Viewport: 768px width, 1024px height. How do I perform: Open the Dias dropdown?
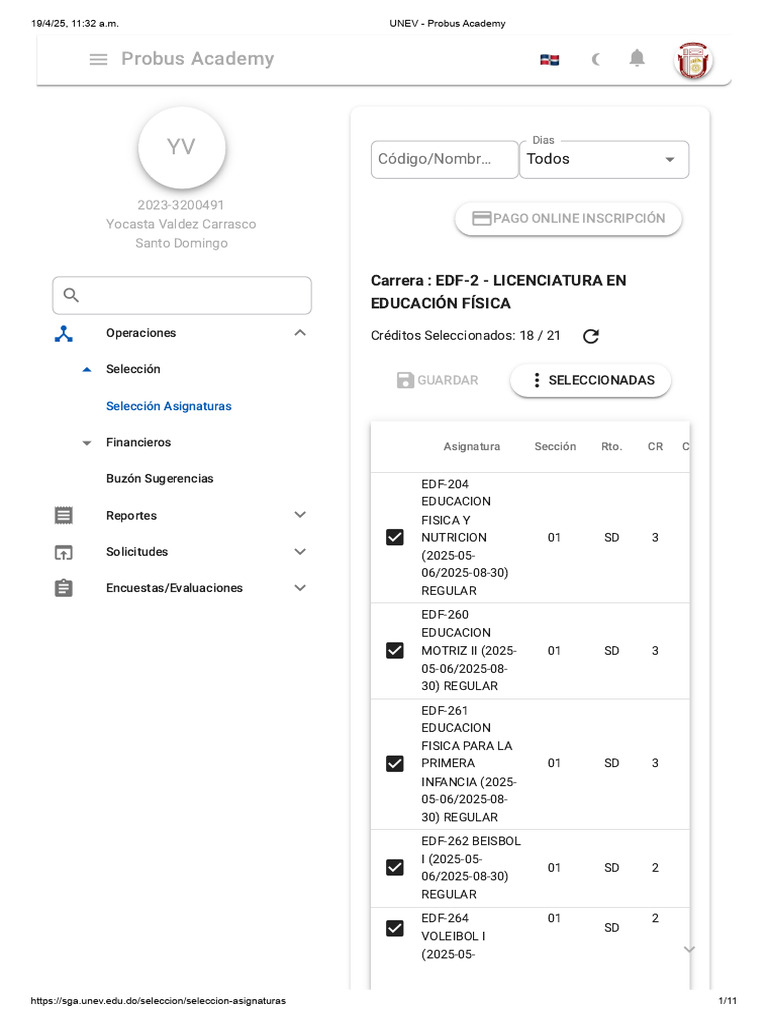pyautogui.click(x=603, y=160)
